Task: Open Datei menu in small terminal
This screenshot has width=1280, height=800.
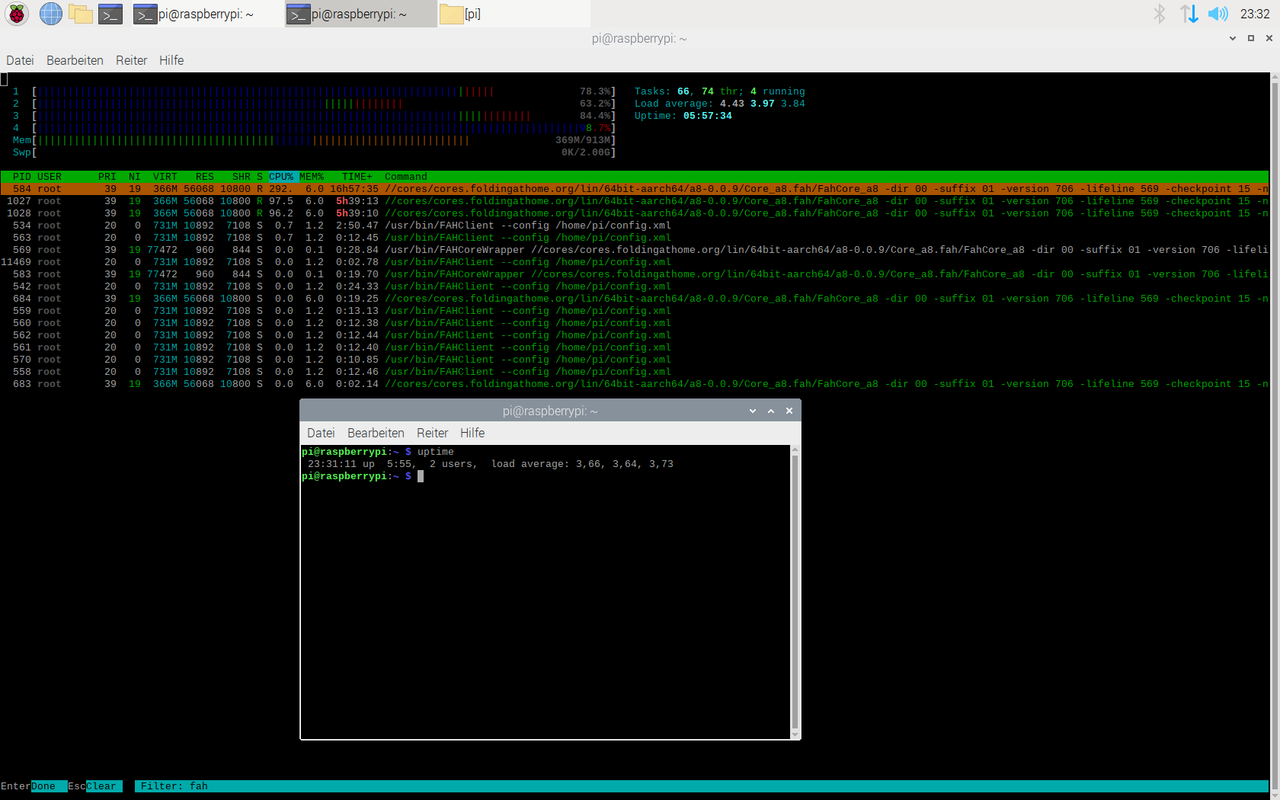Action: [x=321, y=433]
